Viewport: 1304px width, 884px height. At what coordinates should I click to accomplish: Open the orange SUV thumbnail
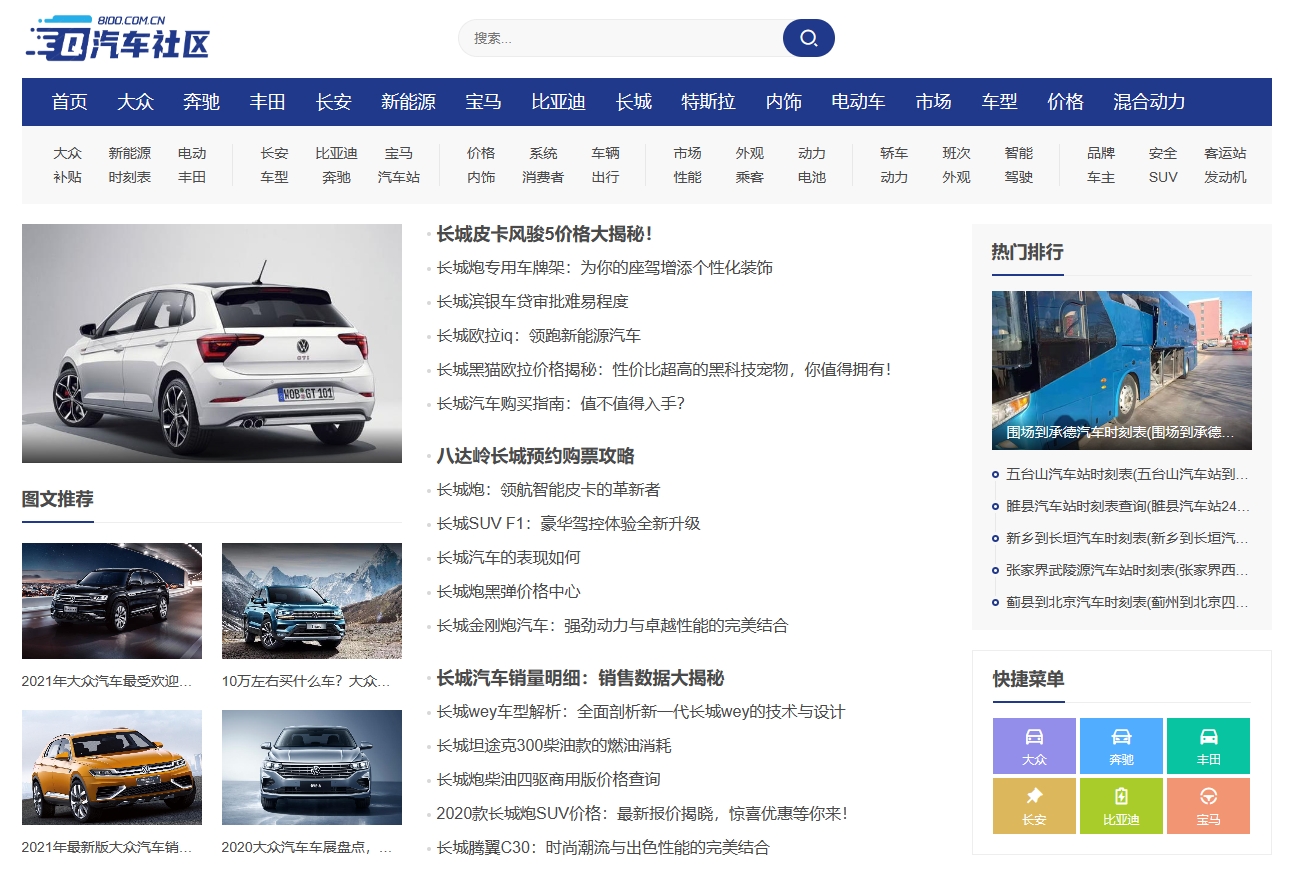coord(112,768)
